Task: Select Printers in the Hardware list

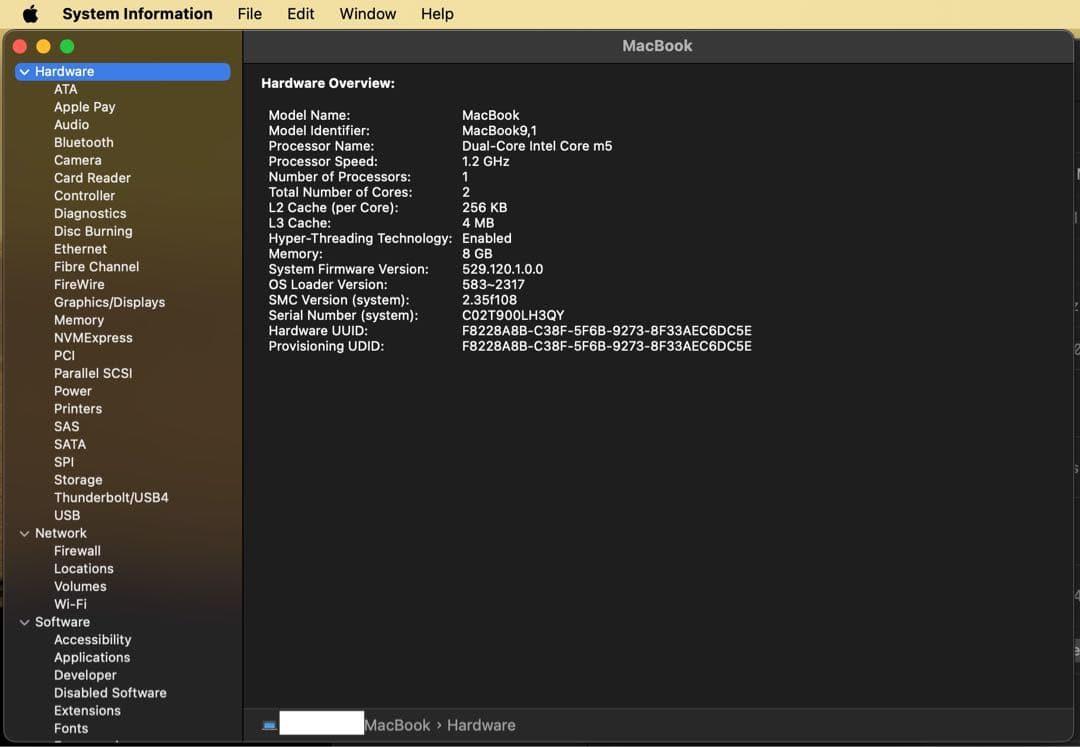Action: pyautogui.click(x=78, y=408)
